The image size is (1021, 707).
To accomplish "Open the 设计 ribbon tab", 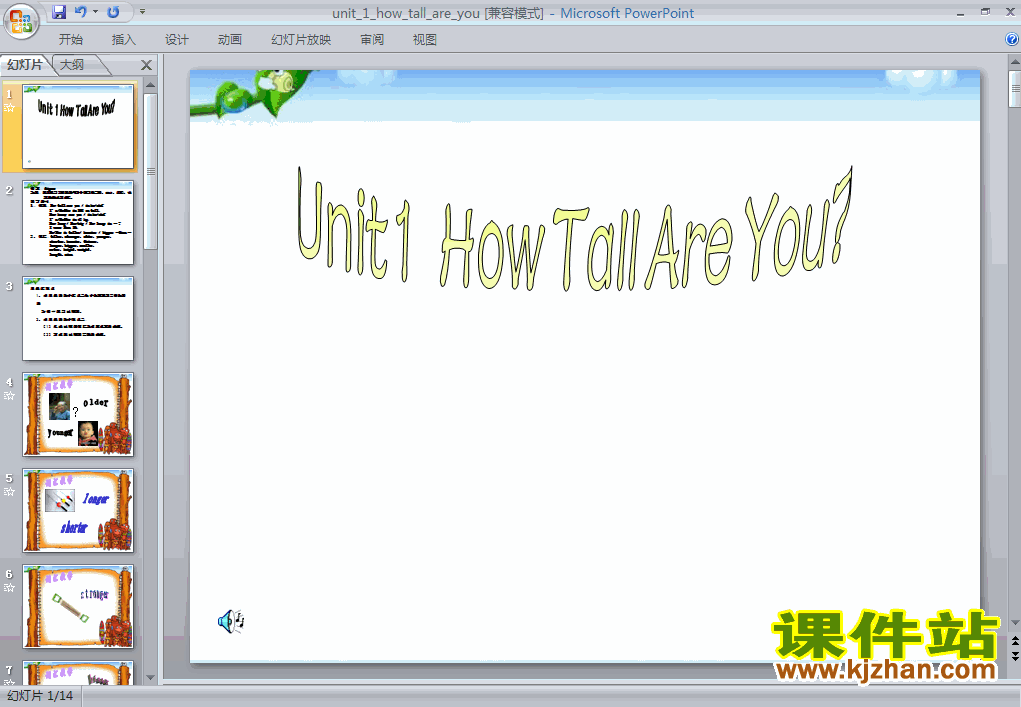I will tap(176, 40).
